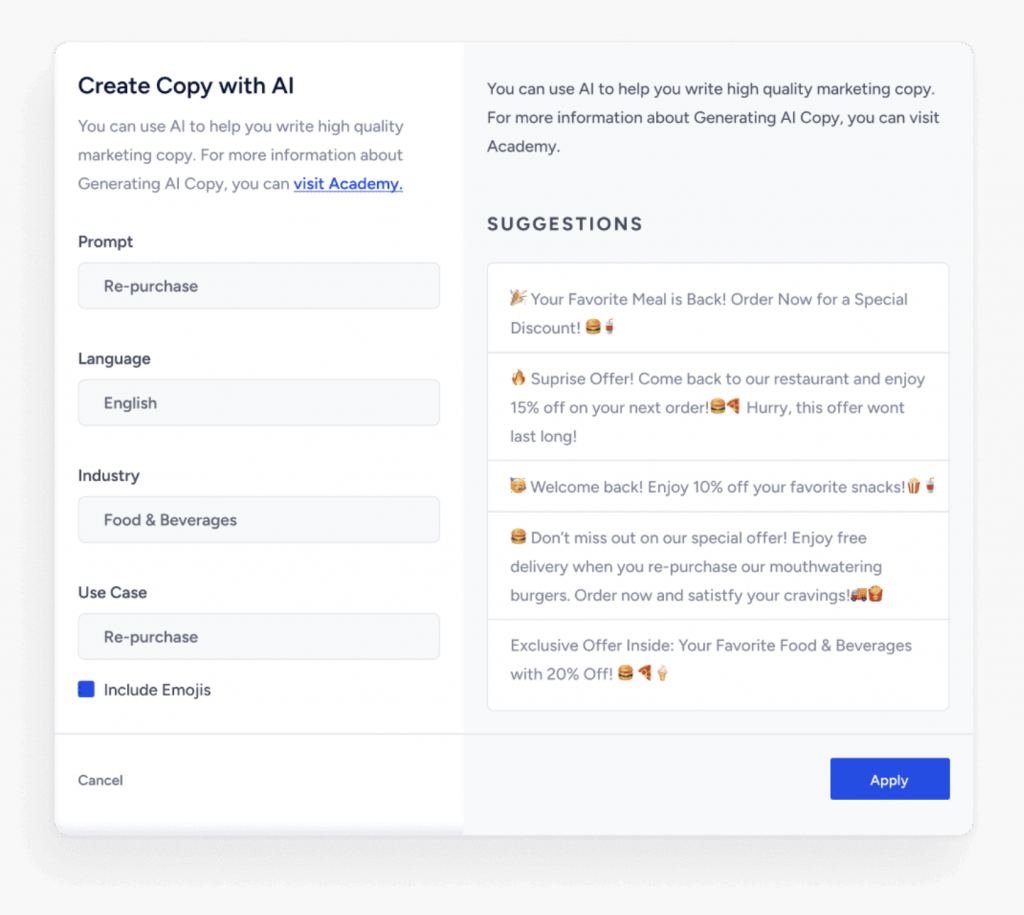1024x915 pixels.
Task: Click the fries emoji in the free delivery suggestion
Action: coord(877,594)
